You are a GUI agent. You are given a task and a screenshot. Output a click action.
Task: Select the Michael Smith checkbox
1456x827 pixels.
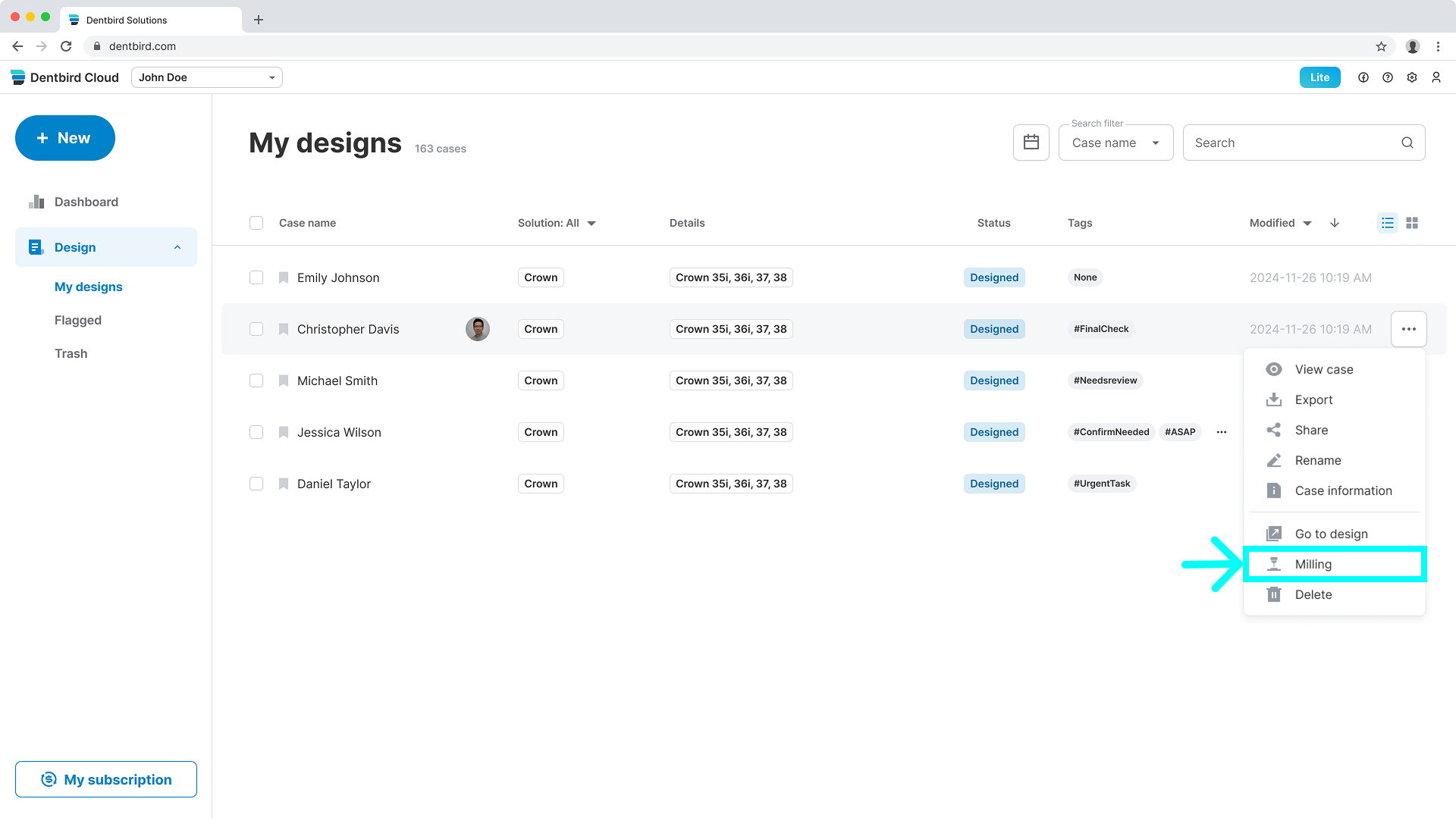[x=256, y=381]
